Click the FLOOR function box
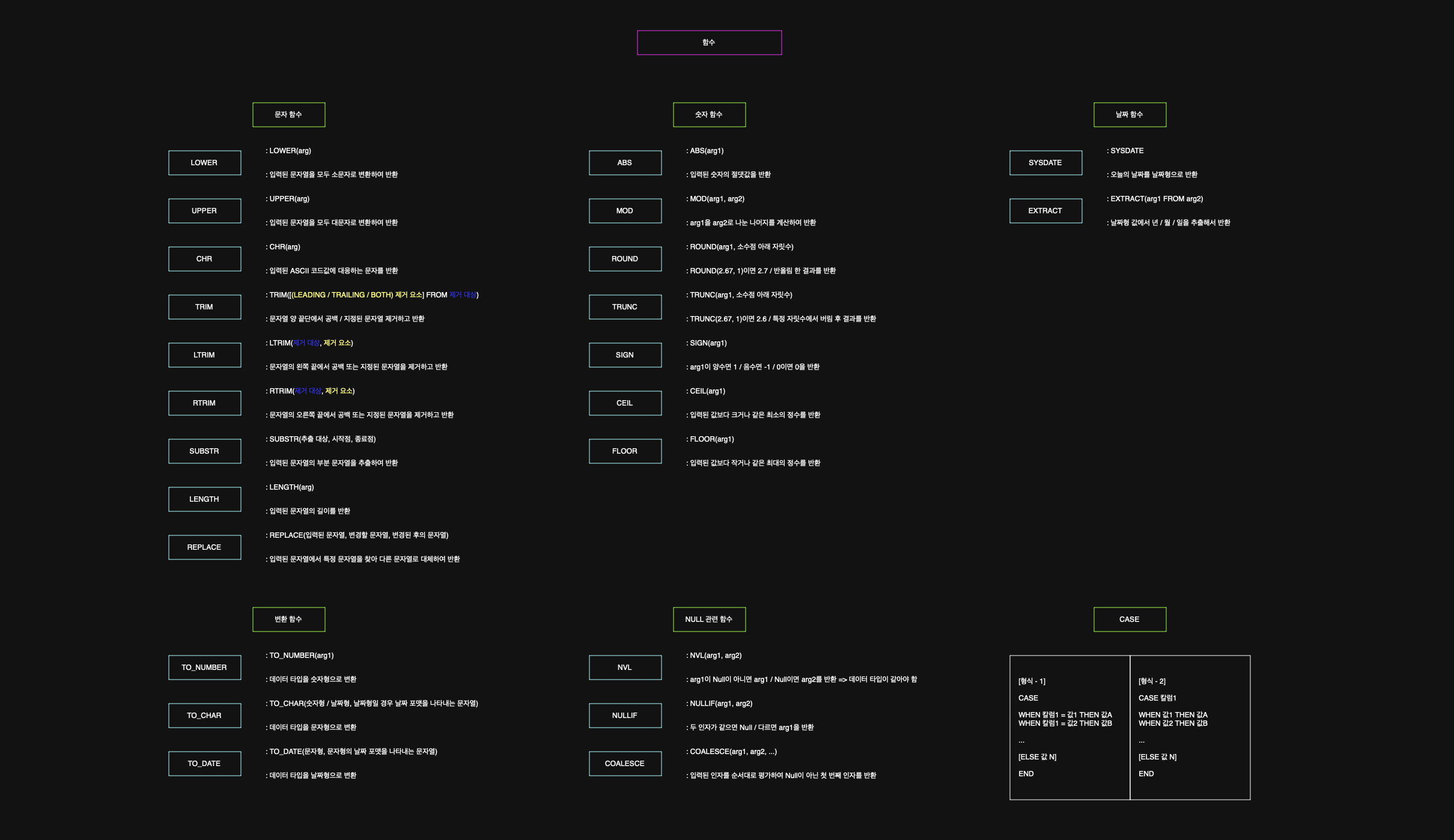The height and width of the screenshot is (840, 1454). coord(625,451)
